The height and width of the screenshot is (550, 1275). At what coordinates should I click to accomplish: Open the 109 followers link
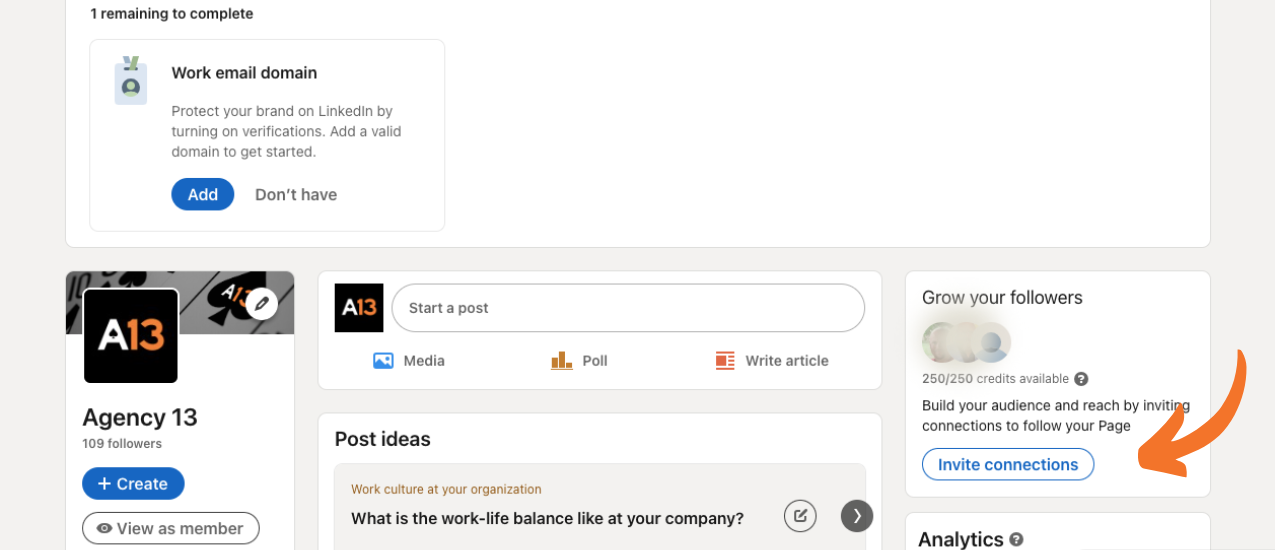click(122, 443)
